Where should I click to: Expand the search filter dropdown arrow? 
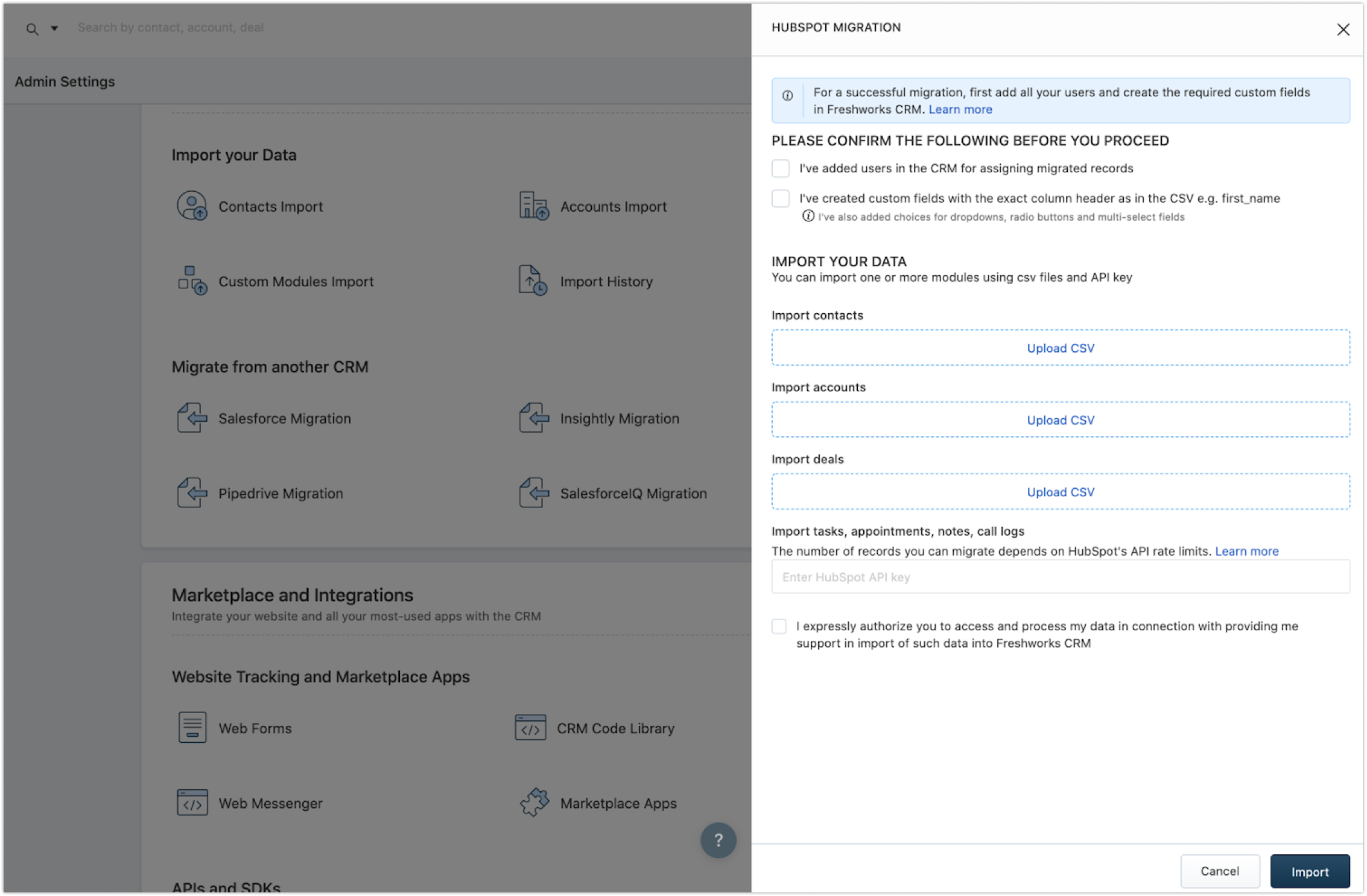[x=54, y=28]
